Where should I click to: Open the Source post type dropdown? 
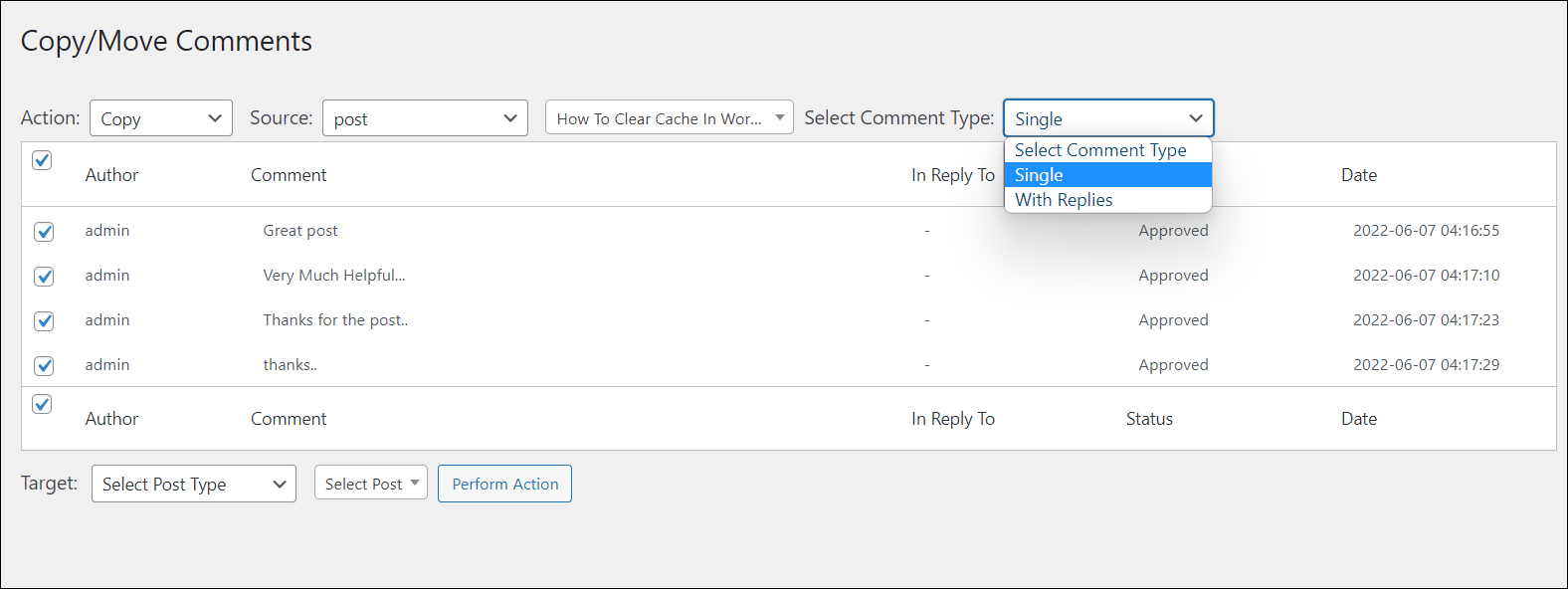pos(425,118)
